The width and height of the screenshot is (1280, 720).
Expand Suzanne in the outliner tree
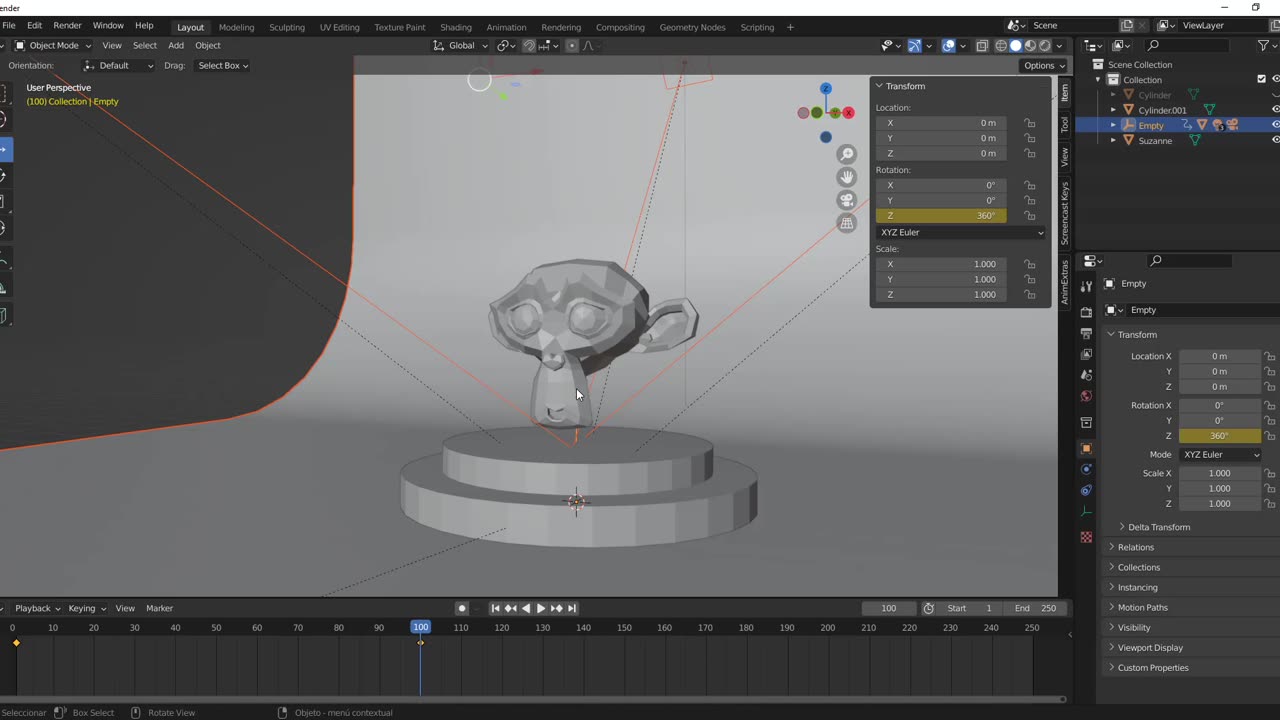point(1113,141)
